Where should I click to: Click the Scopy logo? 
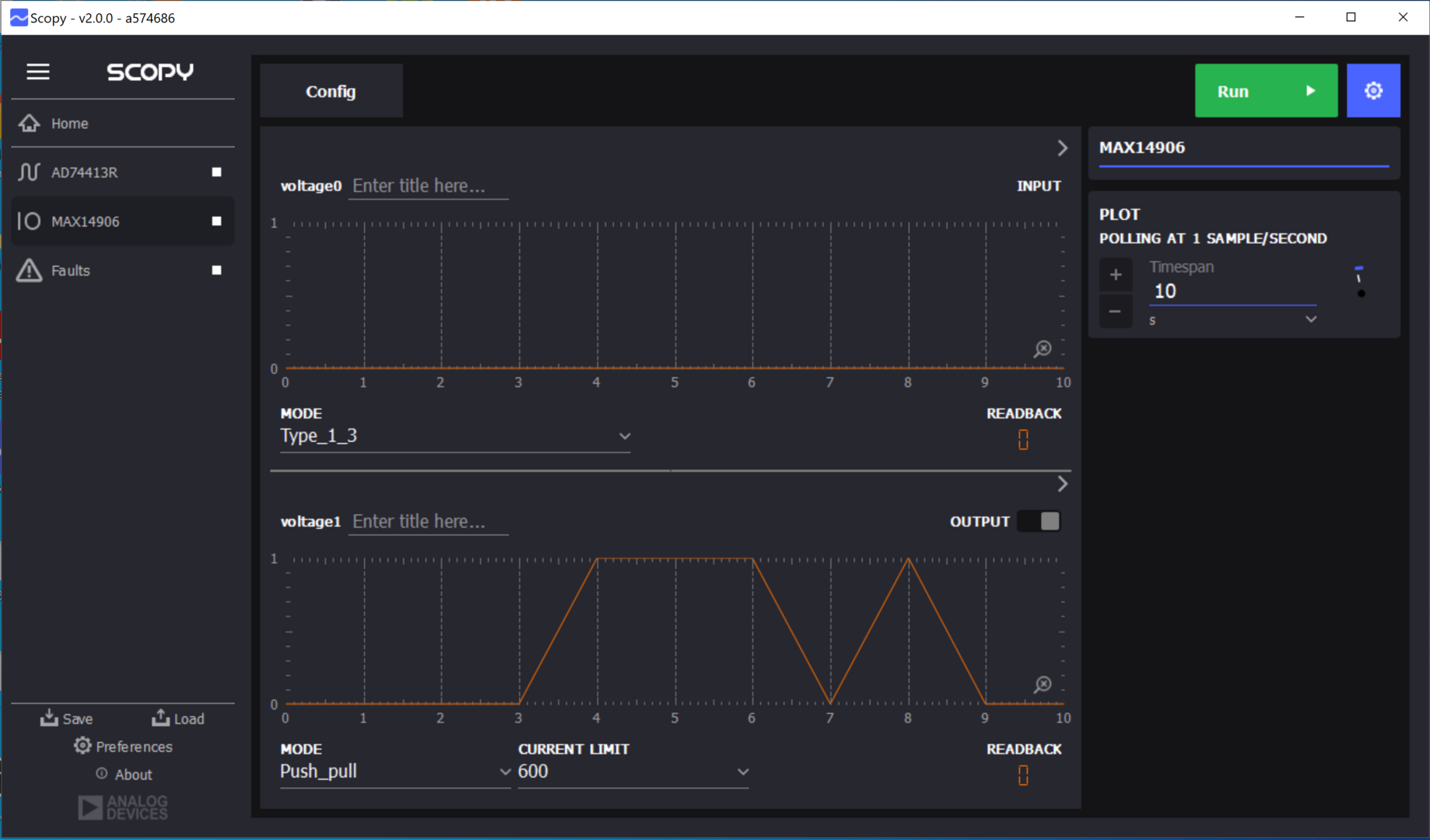point(150,72)
